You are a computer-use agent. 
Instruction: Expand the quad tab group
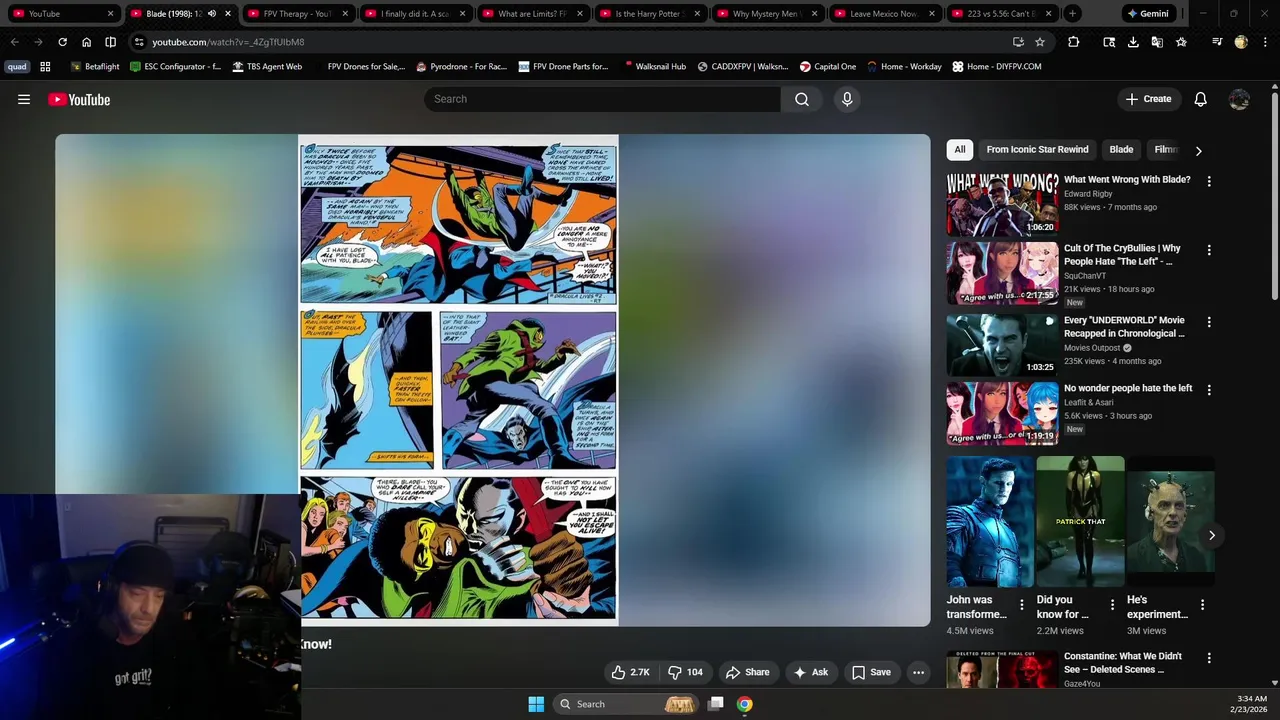(16, 66)
